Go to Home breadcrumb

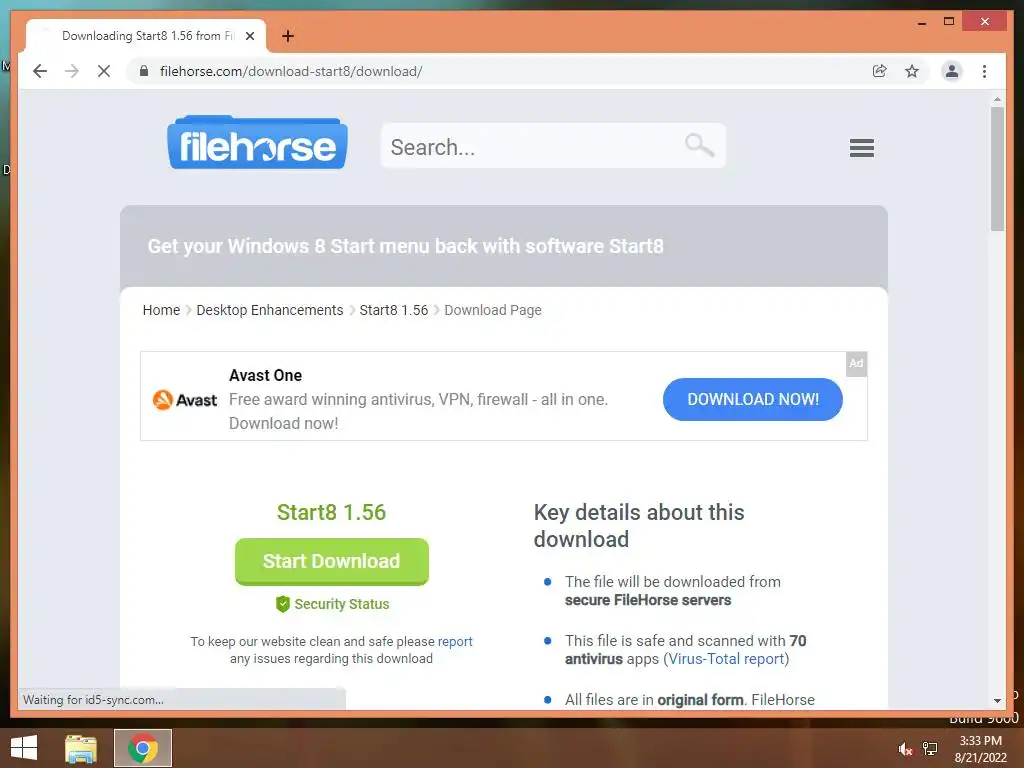click(161, 310)
